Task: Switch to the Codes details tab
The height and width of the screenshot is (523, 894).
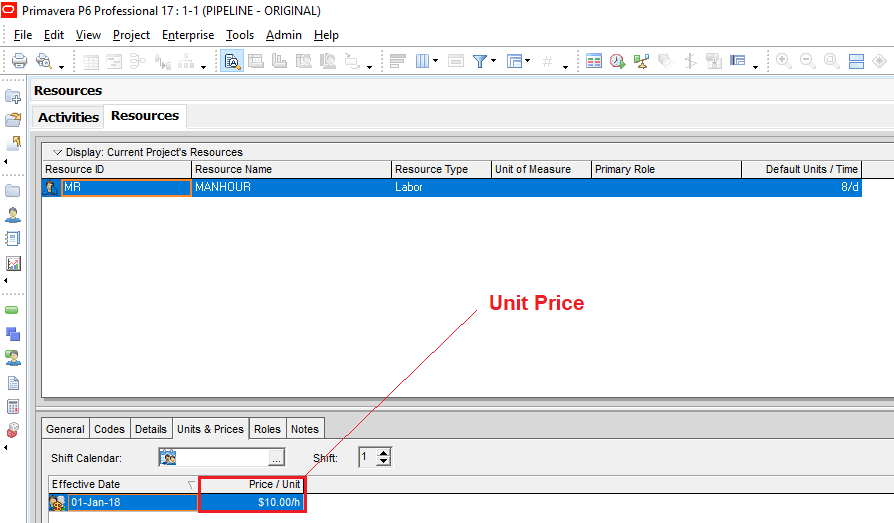Action: [x=109, y=429]
